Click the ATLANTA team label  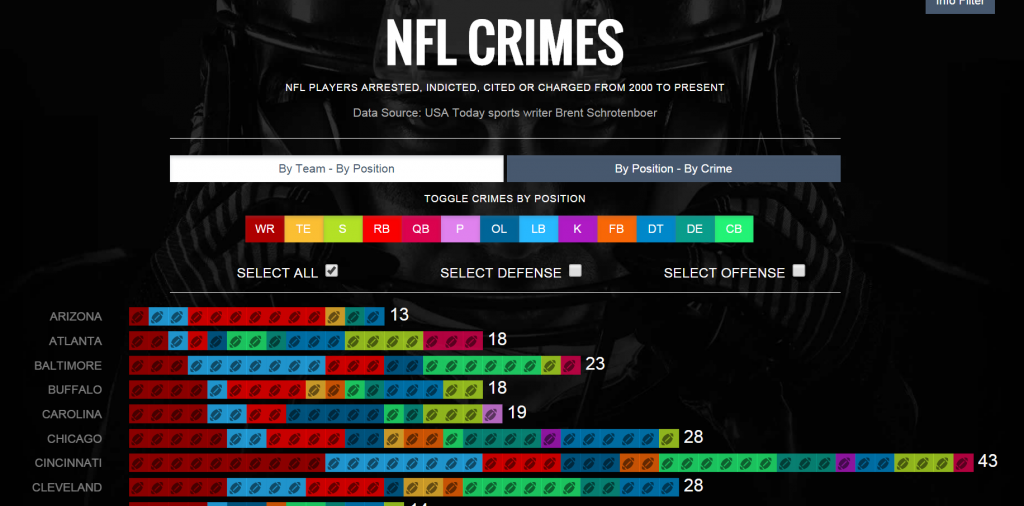pyautogui.click(x=76, y=341)
